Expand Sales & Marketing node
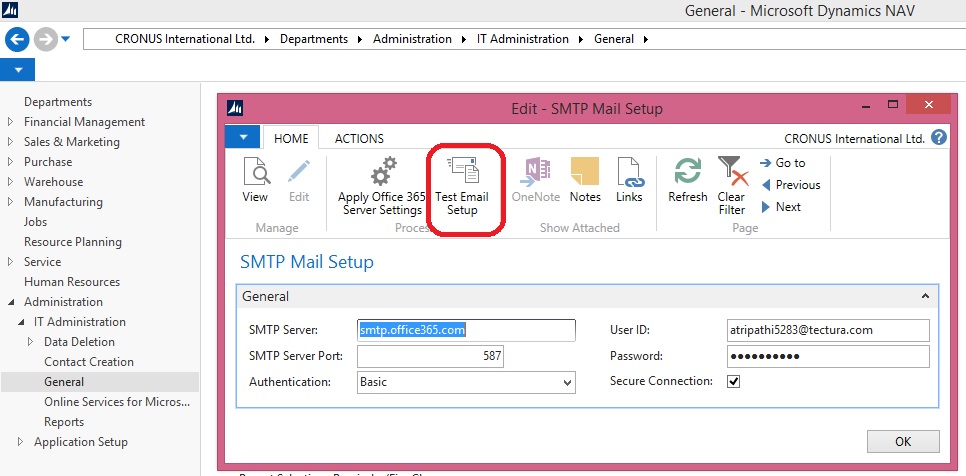The image size is (966, 476). (10, 142)
